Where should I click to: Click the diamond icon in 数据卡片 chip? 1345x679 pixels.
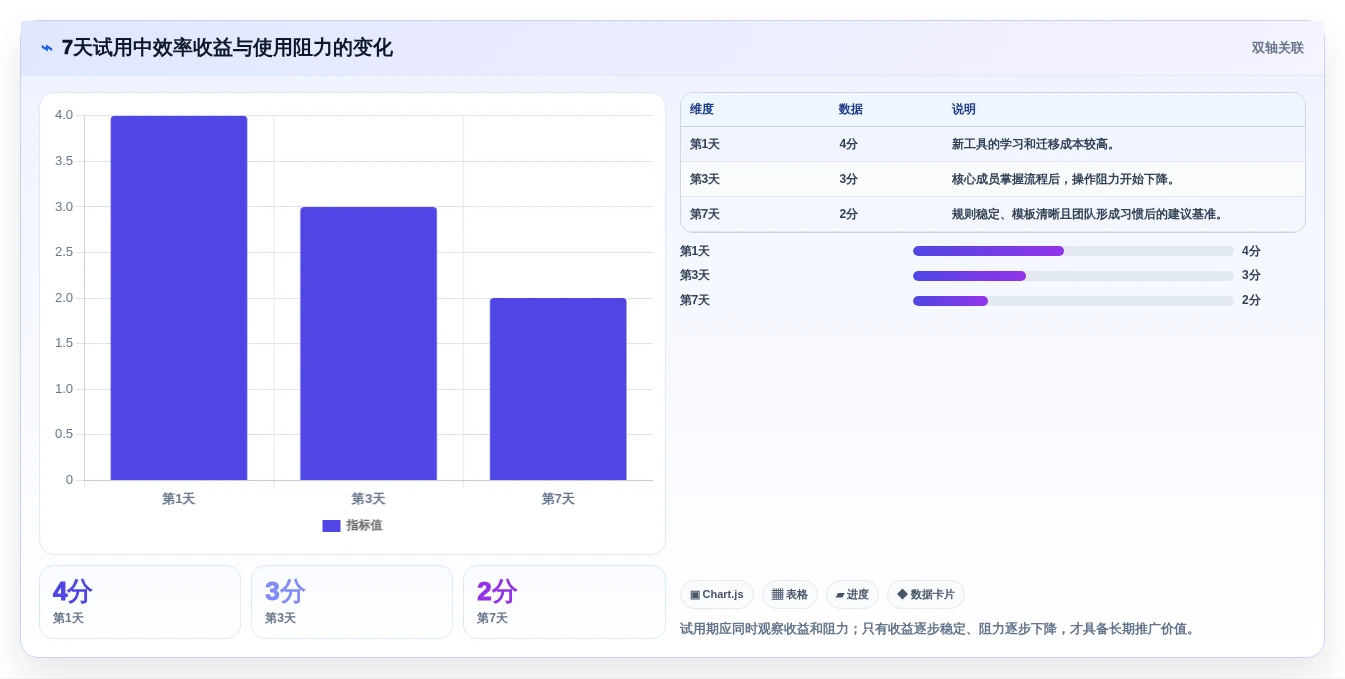(902, 595)
